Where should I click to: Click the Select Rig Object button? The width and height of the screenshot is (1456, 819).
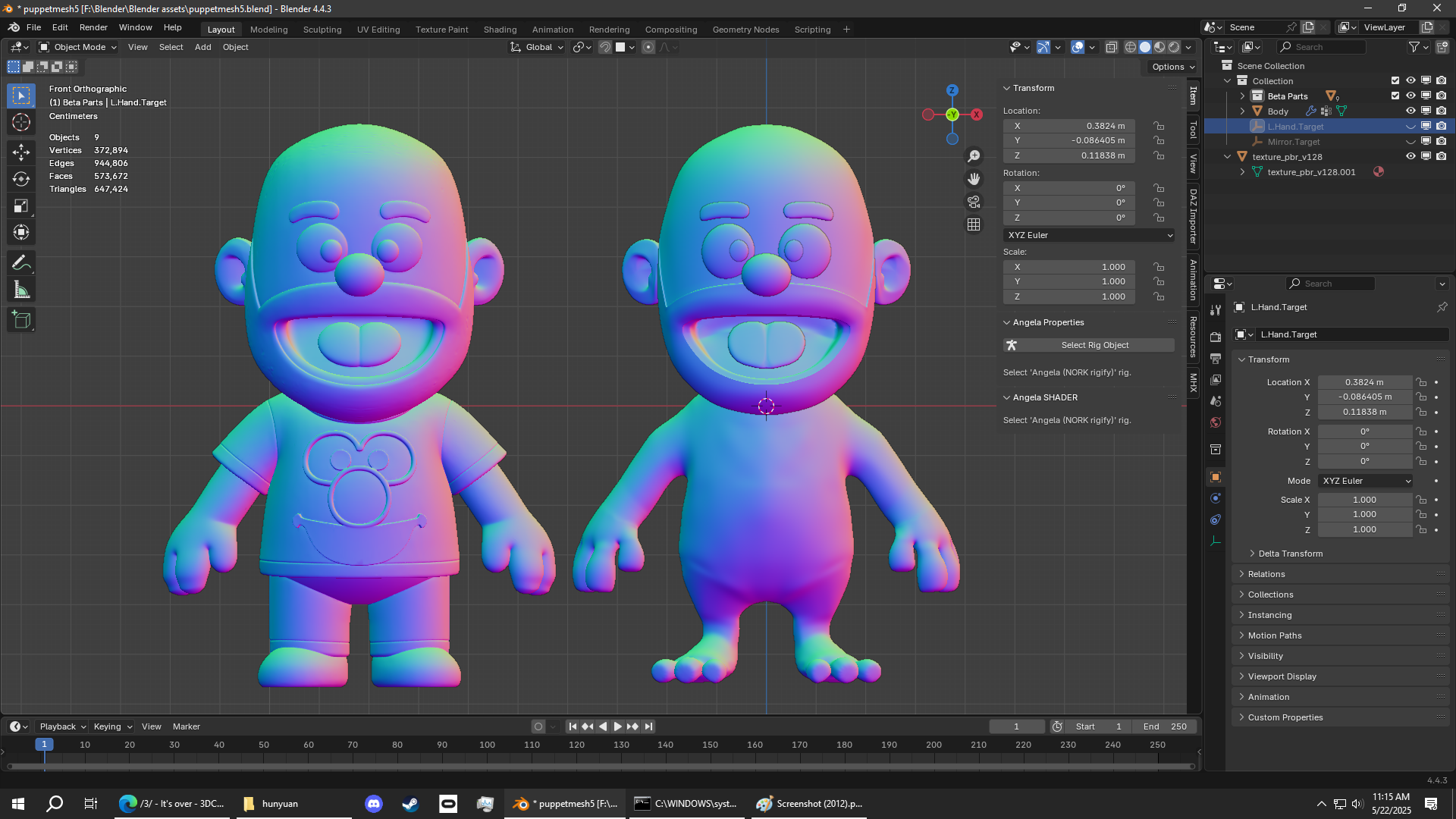click(1089, 345)
